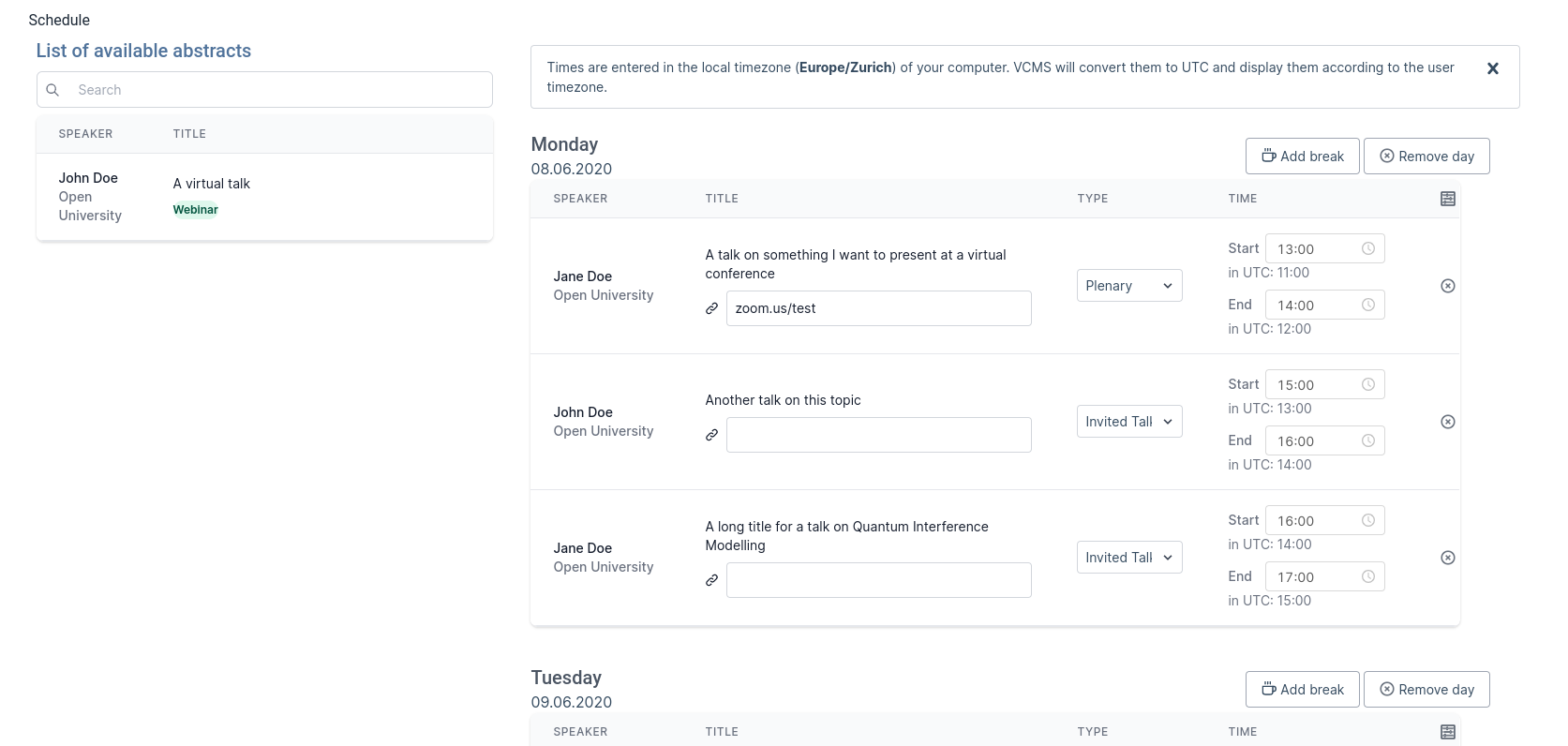The image size is (1568, 746).
Task: Click Remove day for Monday
Action: (x=1426, y=157)
